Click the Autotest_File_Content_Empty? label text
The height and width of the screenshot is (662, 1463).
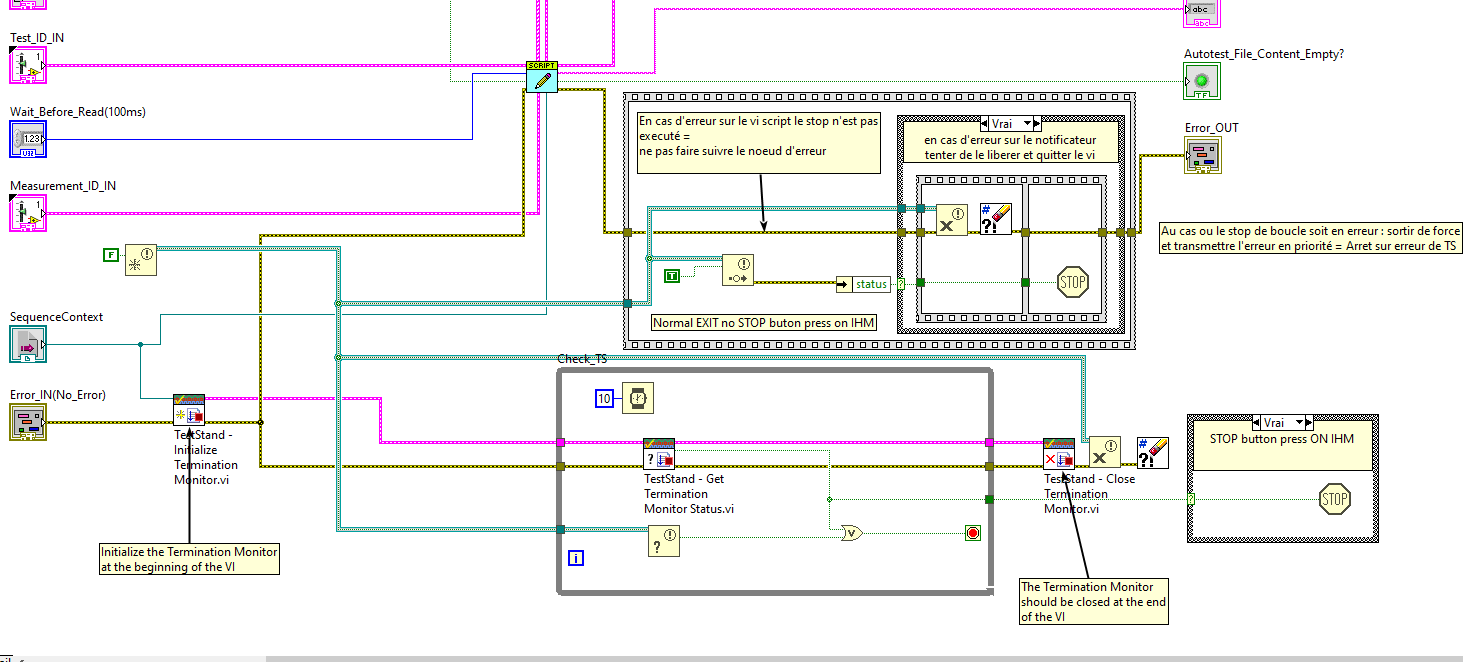tap(1264, 54)
